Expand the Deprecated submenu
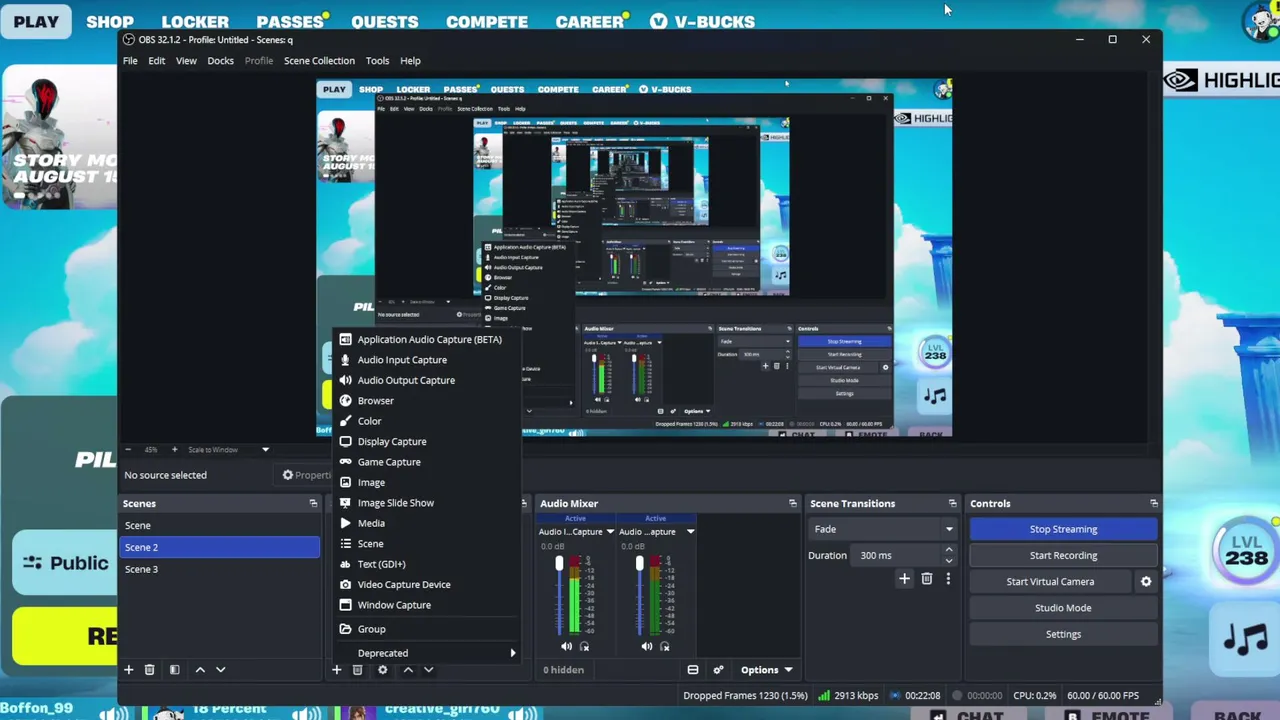This screenshot has width=1280, height=720. [428, 653]
